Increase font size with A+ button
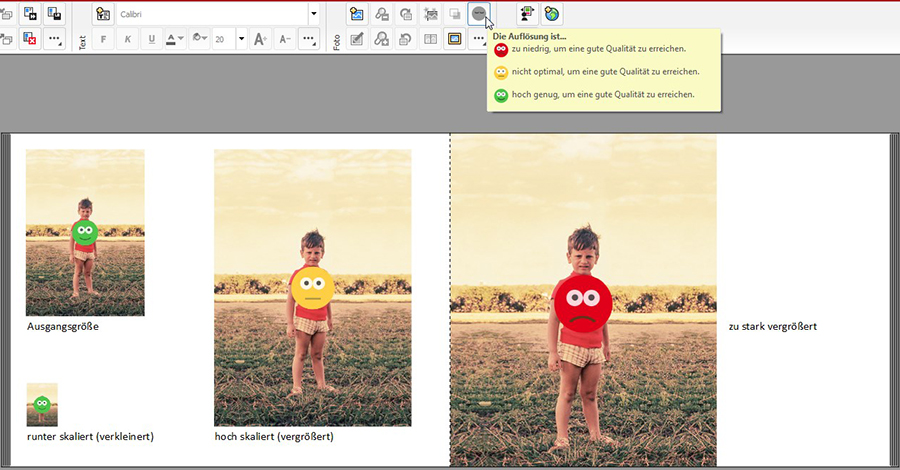Image resolution: width=900 pixels, height=470 pixels. pyautogui.click(x=260, y=39)
